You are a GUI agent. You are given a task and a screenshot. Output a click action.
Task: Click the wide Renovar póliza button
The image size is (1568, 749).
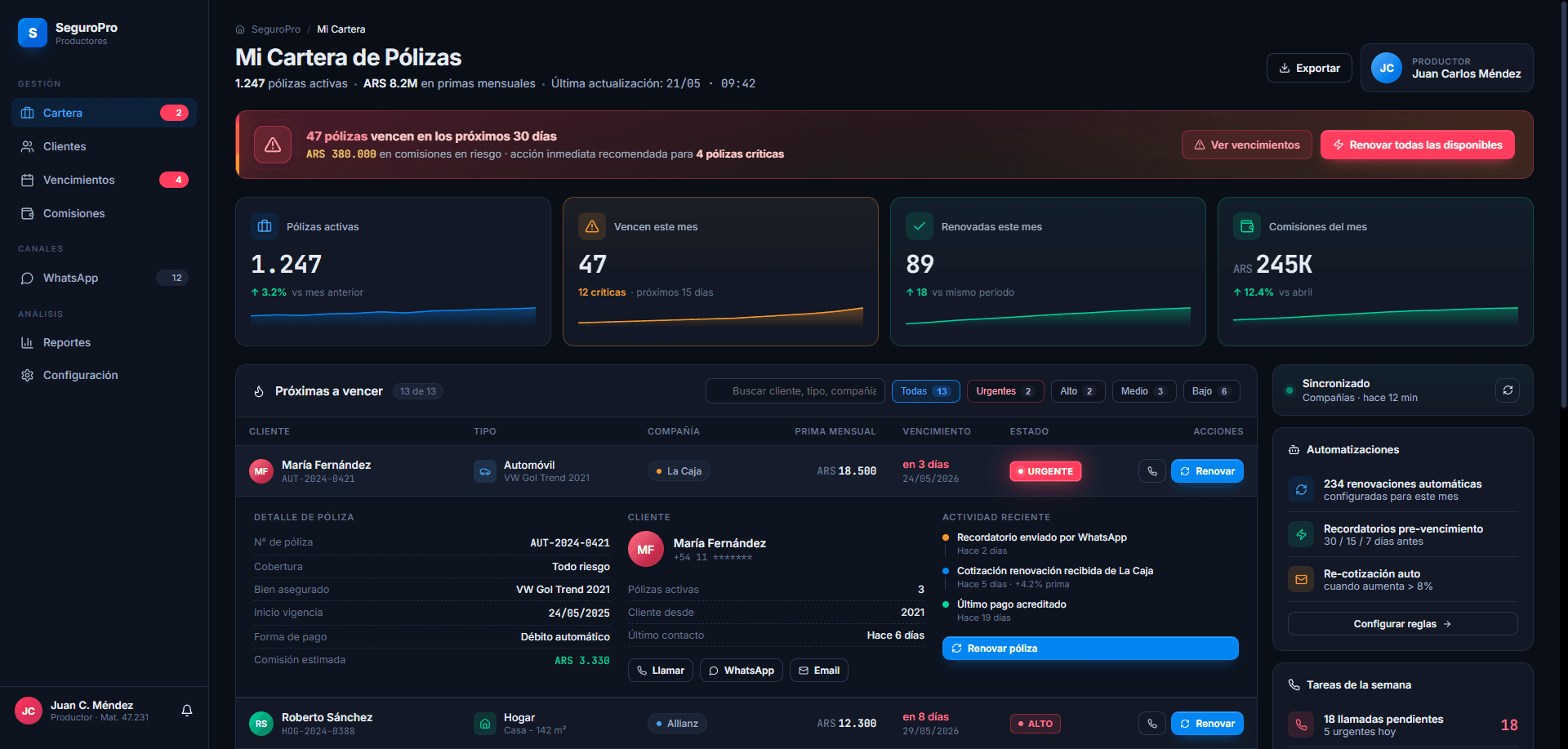(1090, 649)
